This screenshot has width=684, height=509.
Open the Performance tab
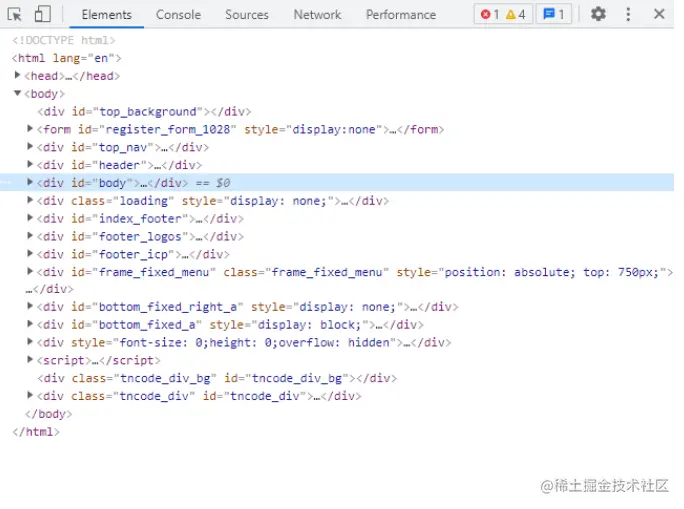(x=401, y=15)
